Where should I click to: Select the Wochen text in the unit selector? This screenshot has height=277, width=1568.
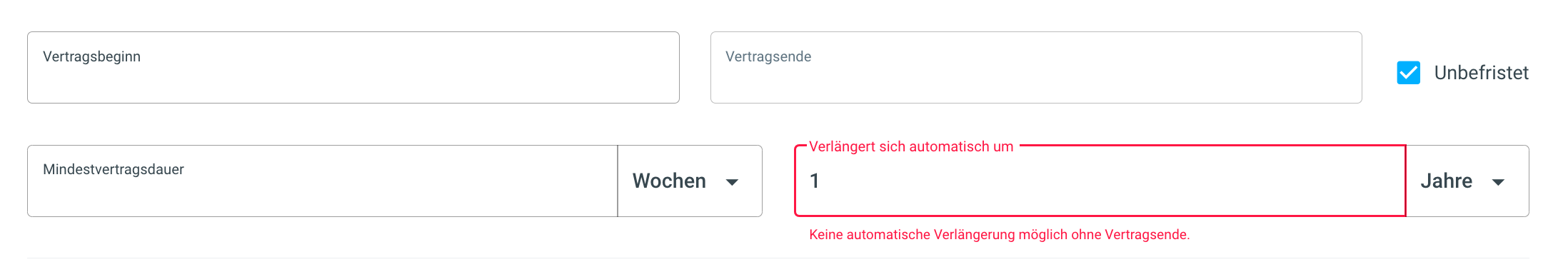pyautogui.click(x=669, y=181)
